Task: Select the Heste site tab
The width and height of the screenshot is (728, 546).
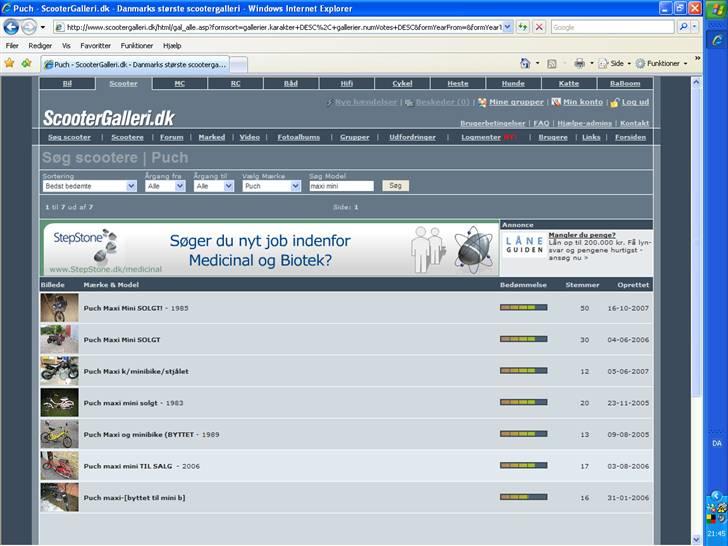Action: pyautogui.click(x=457, y=84)
